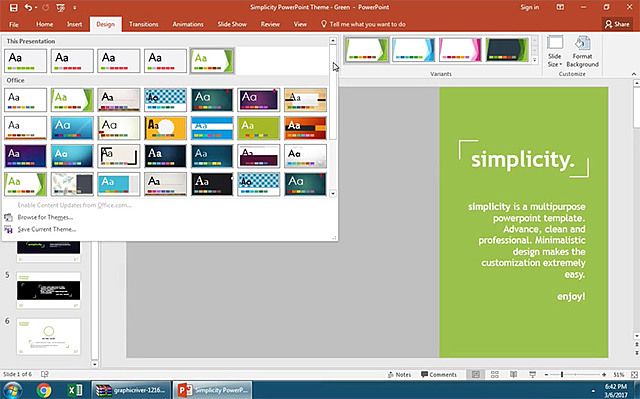Image resolution: width=640 pixels, height=399 pixels.
Task: Select slide 5 thumbnail
Action: 49,290
